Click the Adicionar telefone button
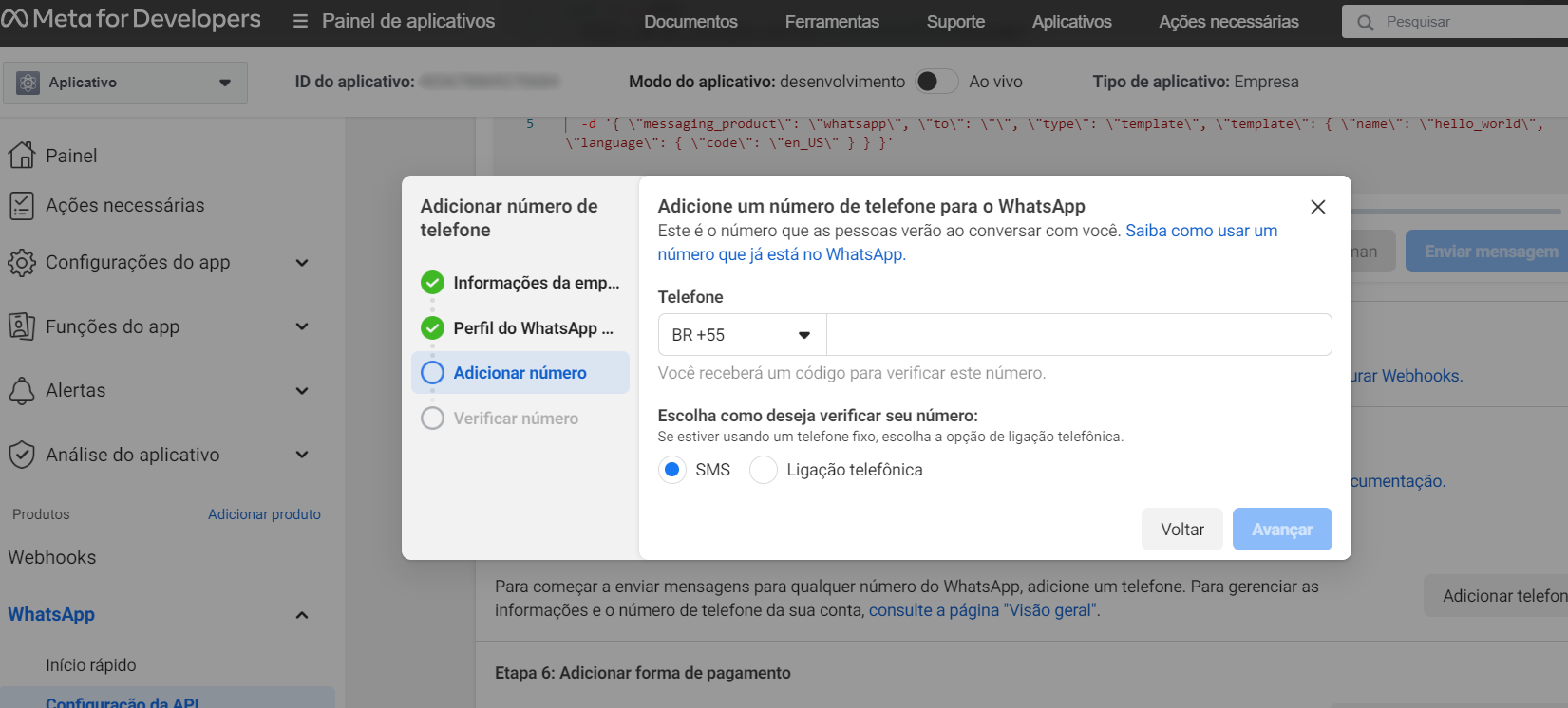This screenshot has height=708, width=1568. tap(1497, 596)
